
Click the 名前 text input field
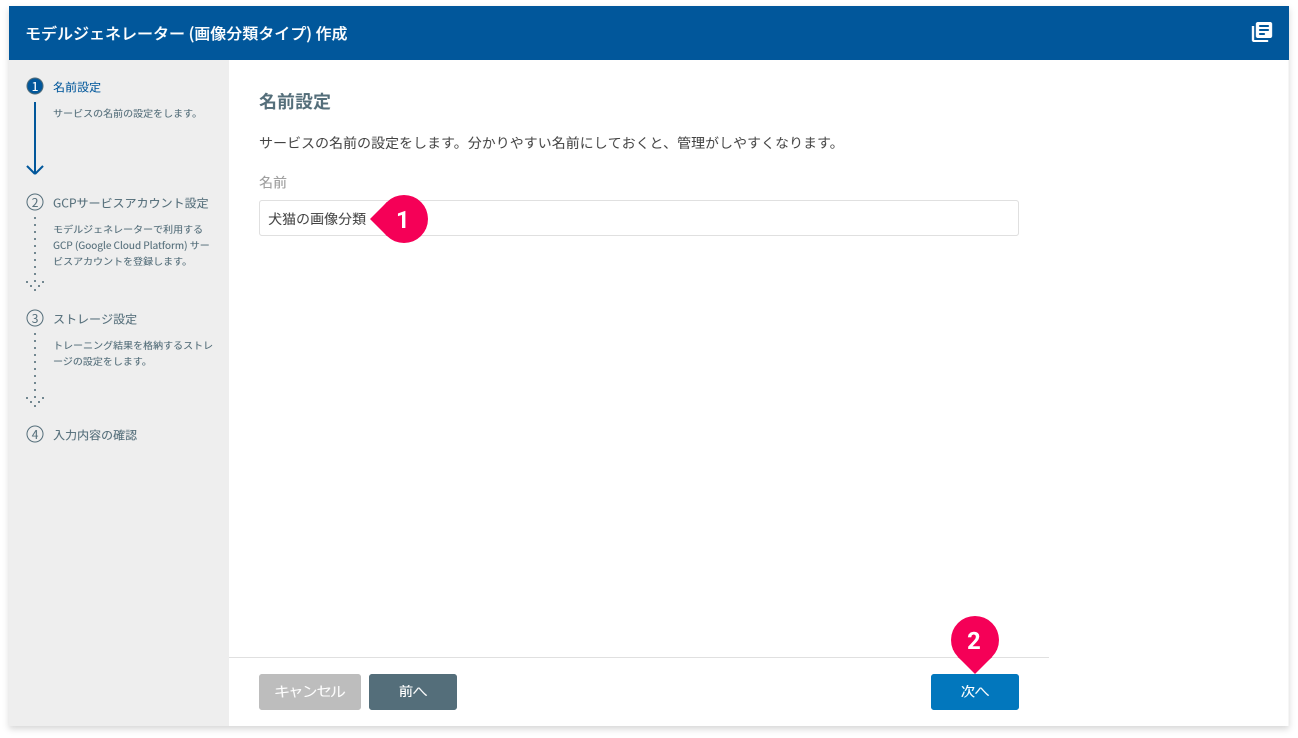point(638,218)
